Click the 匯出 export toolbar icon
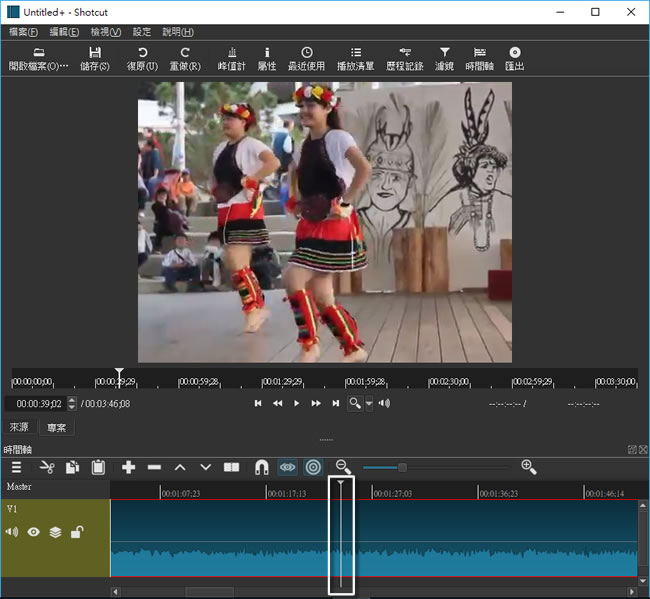650x599 pixels. point(515,58)
